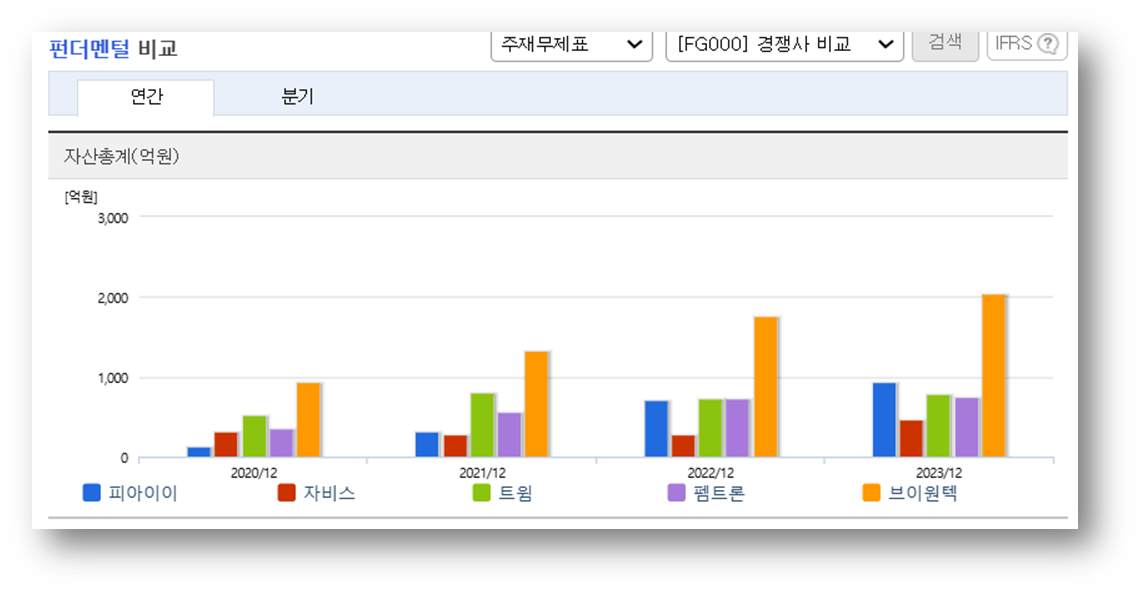1143x594 pixels.
Task: Click the orange 브이원텍 bar for 2020/12
Action: 308,421
